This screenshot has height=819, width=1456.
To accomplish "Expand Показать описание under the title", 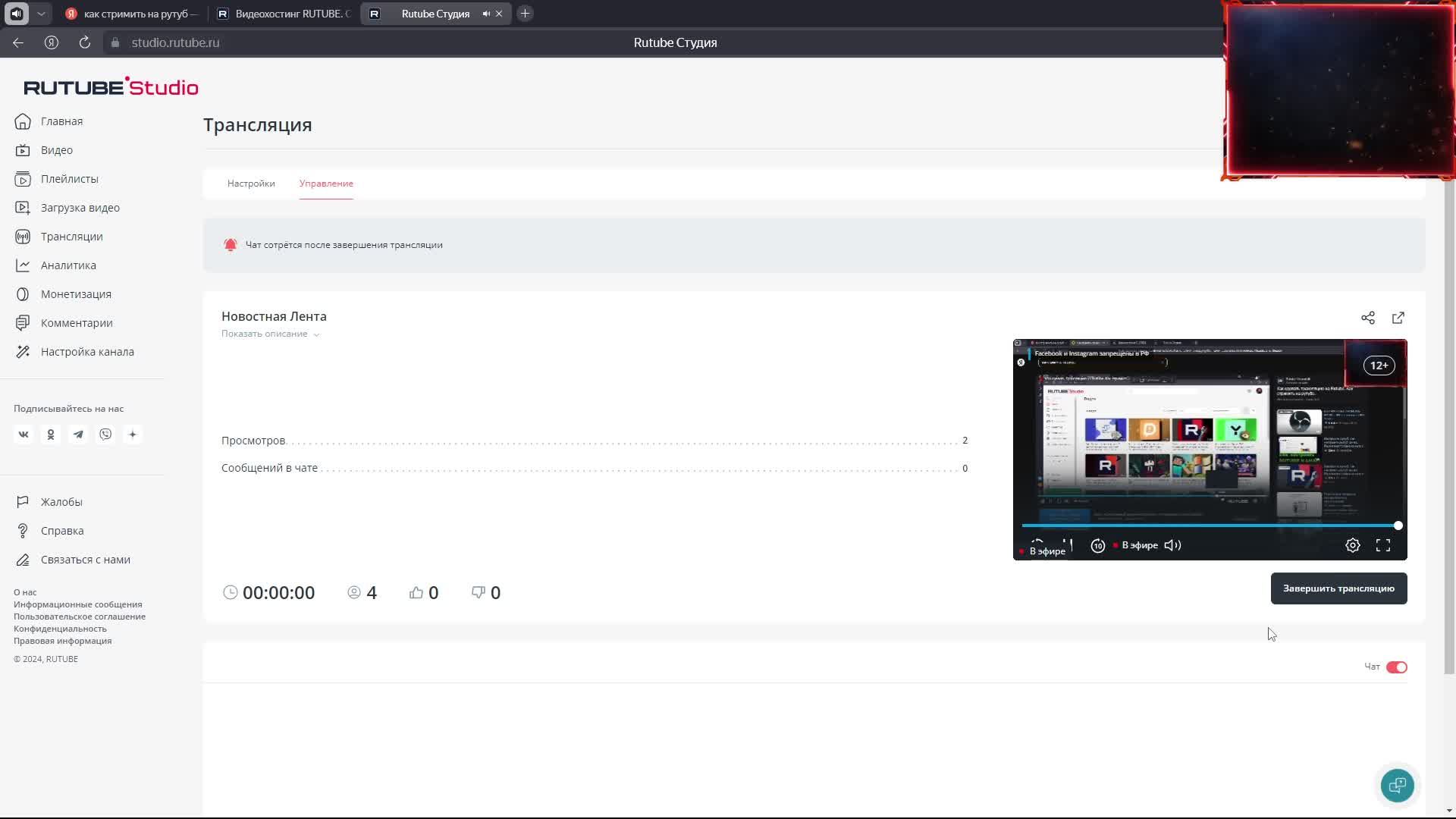I will (270, 334).
